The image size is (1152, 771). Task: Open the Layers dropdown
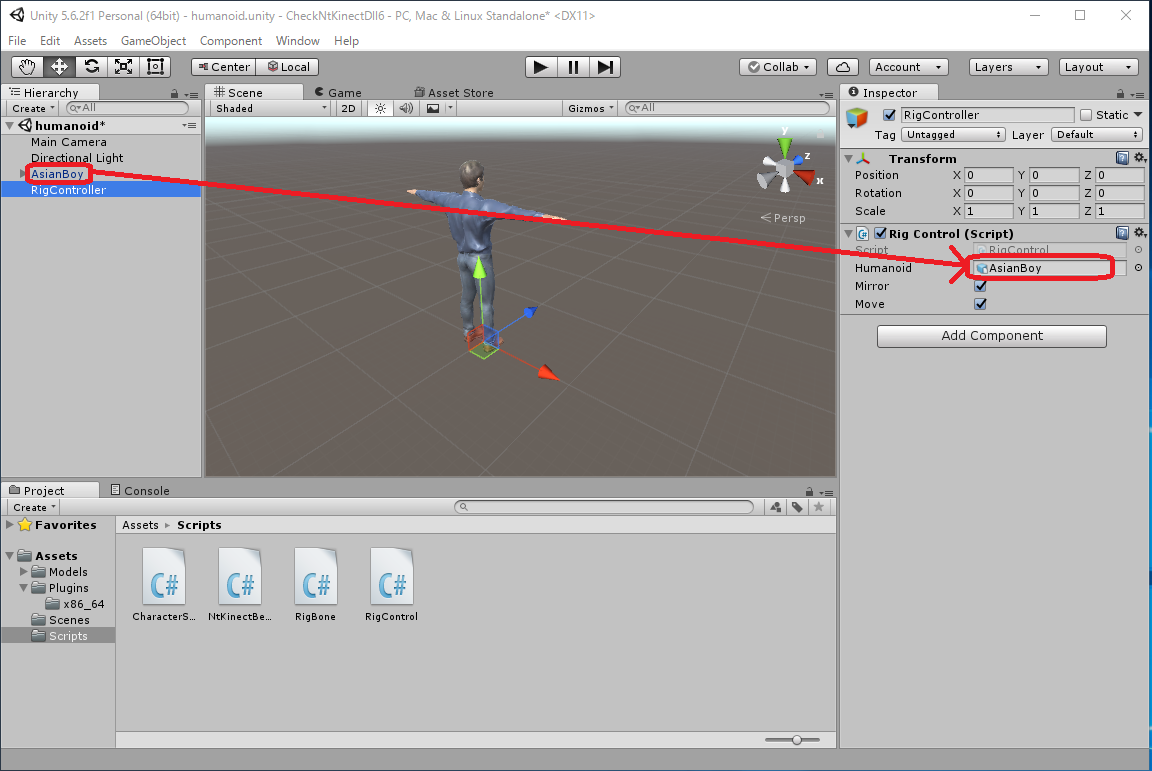click(1008, 67)
